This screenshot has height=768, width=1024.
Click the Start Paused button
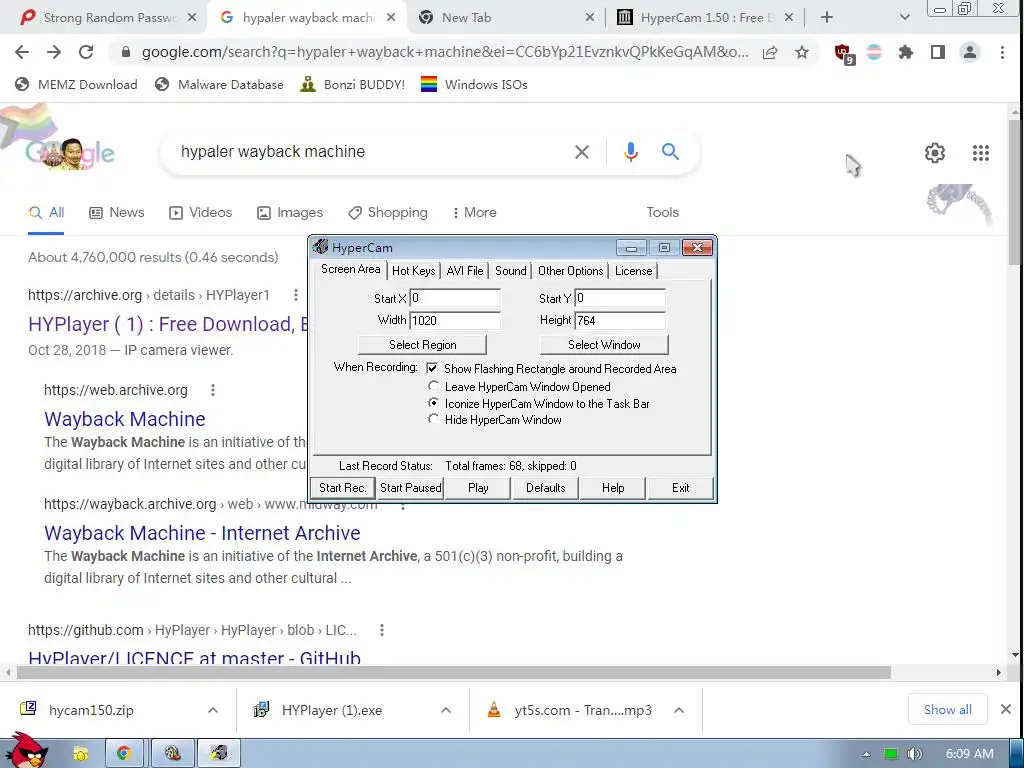tap(411, 488)
